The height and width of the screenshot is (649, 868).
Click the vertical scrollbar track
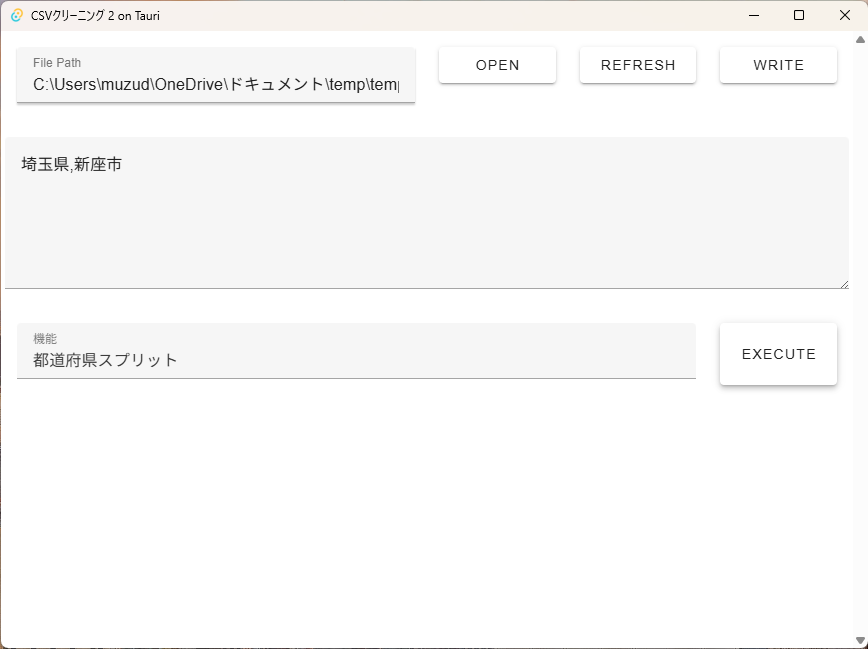click(860, 340)
